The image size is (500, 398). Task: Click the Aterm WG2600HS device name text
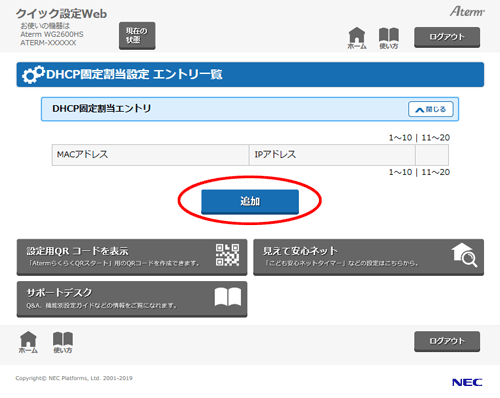(x=52, y=34)
